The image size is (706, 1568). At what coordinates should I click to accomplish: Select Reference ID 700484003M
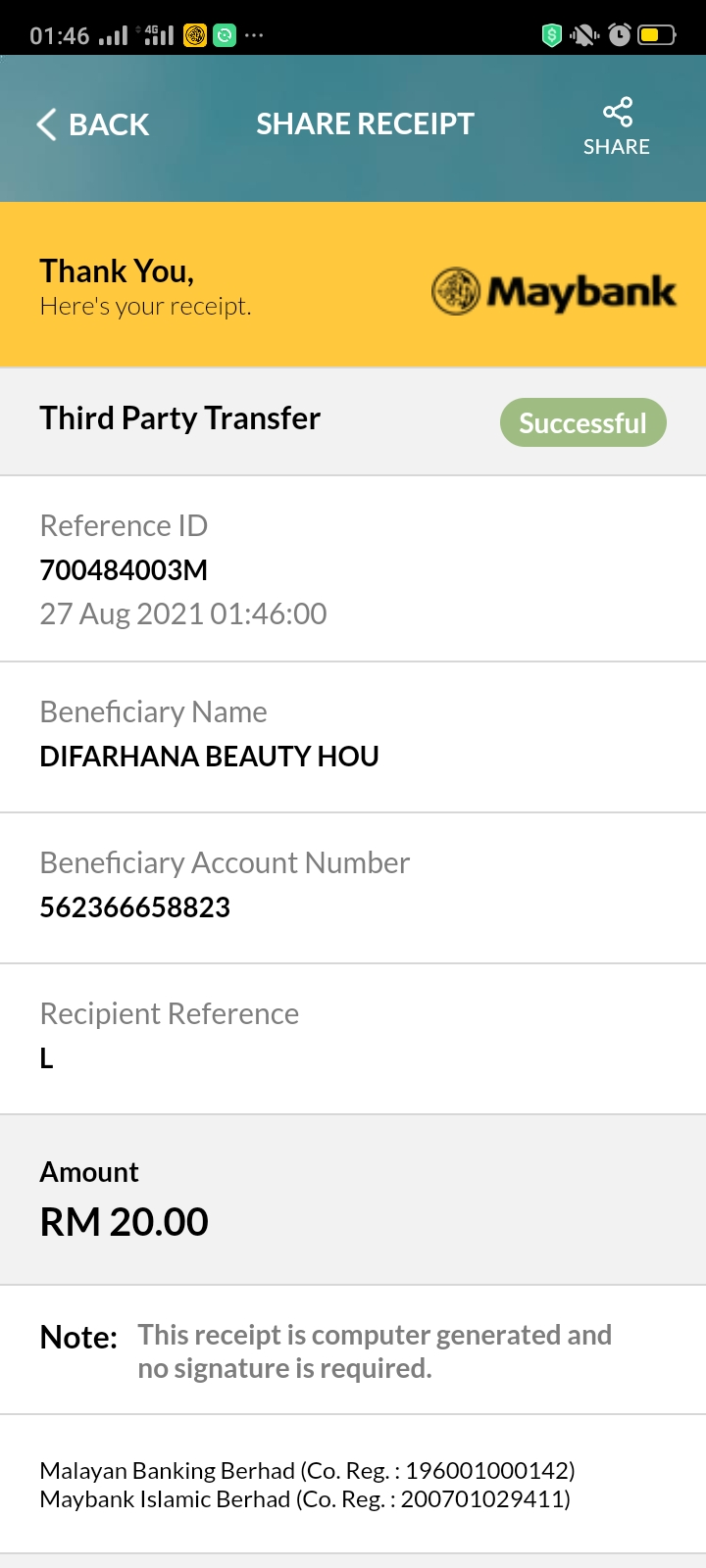[124, 569]
